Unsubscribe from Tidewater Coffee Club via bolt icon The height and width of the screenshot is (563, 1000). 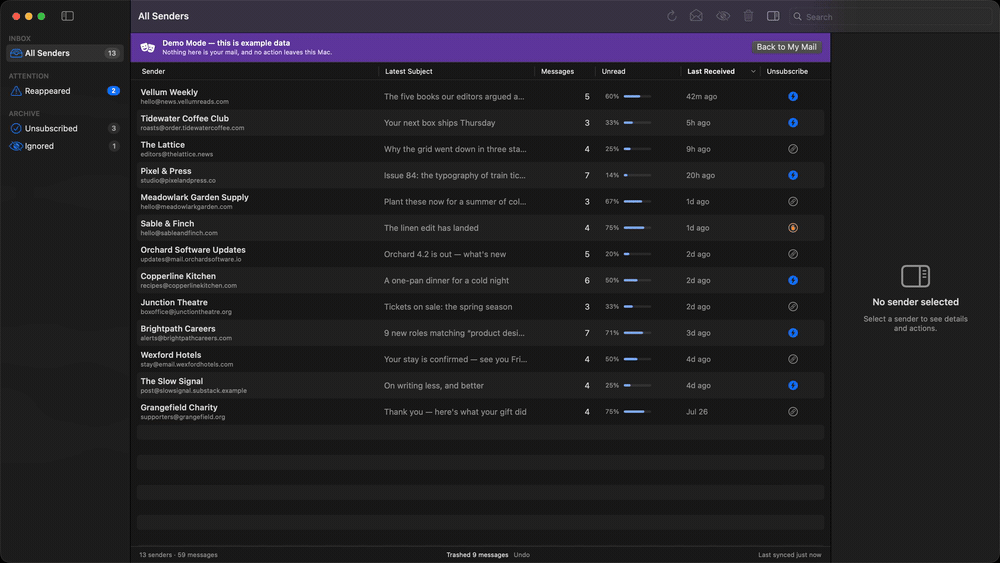793,122
